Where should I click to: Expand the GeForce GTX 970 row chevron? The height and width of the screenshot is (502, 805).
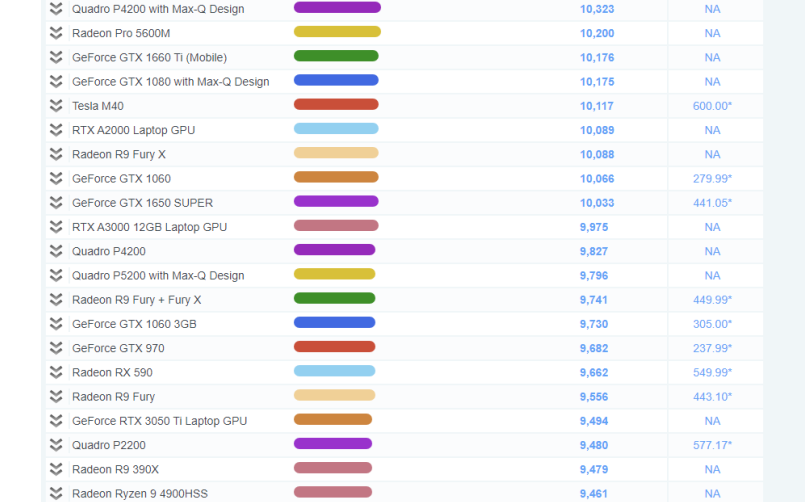56,347
